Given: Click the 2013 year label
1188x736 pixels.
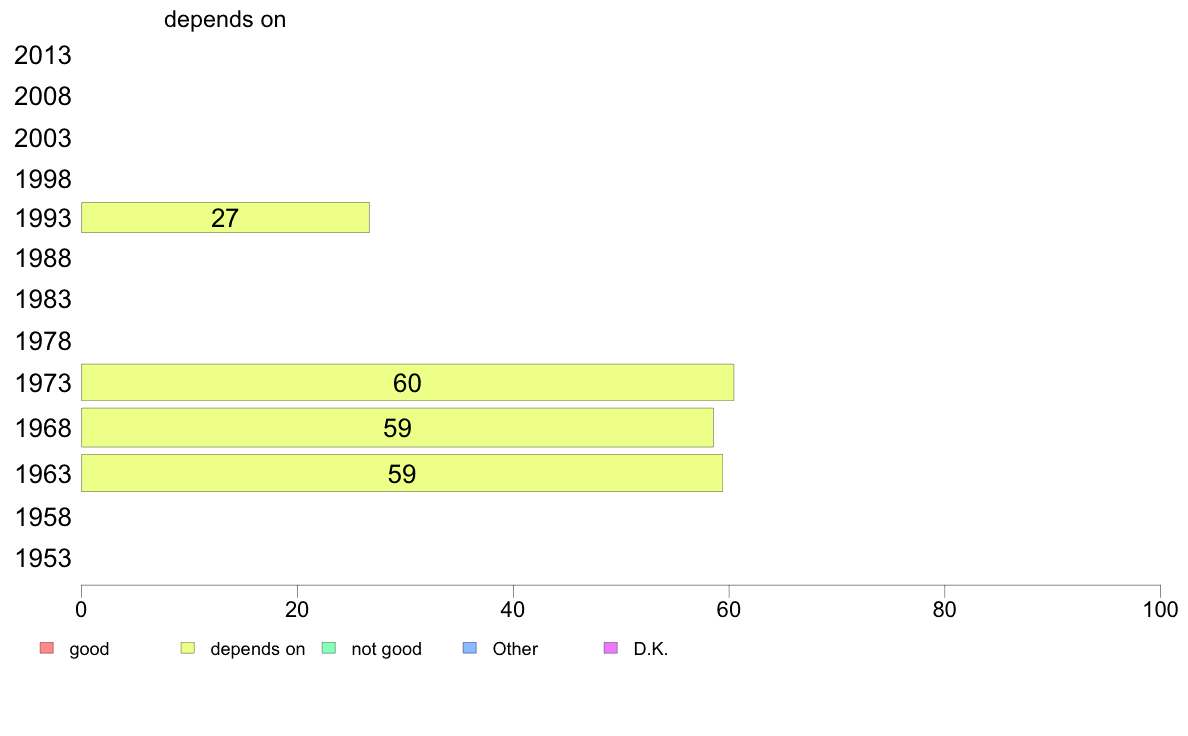Looking at the screenshot, I should pyautogui.click(x=43, y=55).
